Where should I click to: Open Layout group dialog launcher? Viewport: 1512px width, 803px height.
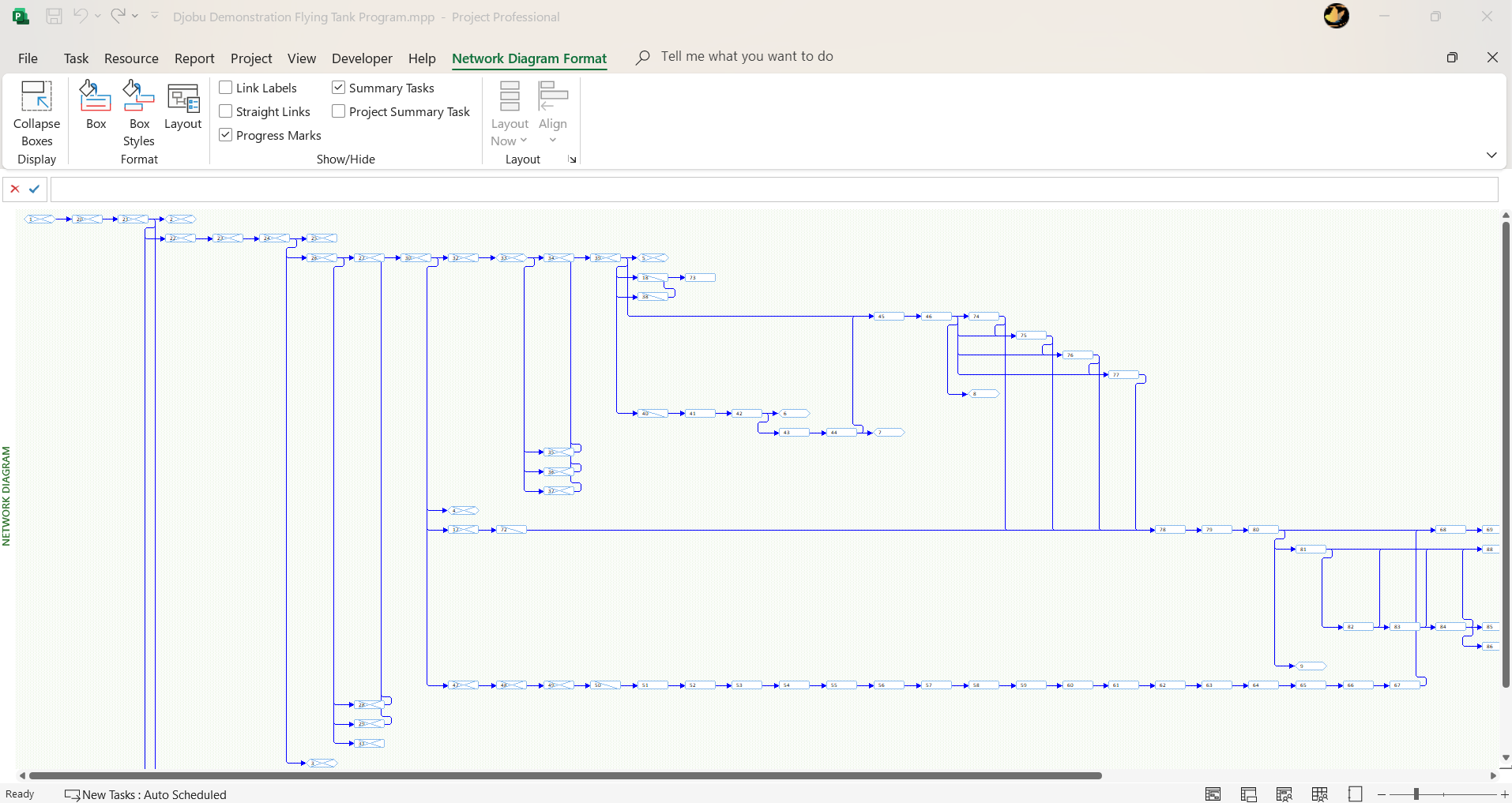573,159
